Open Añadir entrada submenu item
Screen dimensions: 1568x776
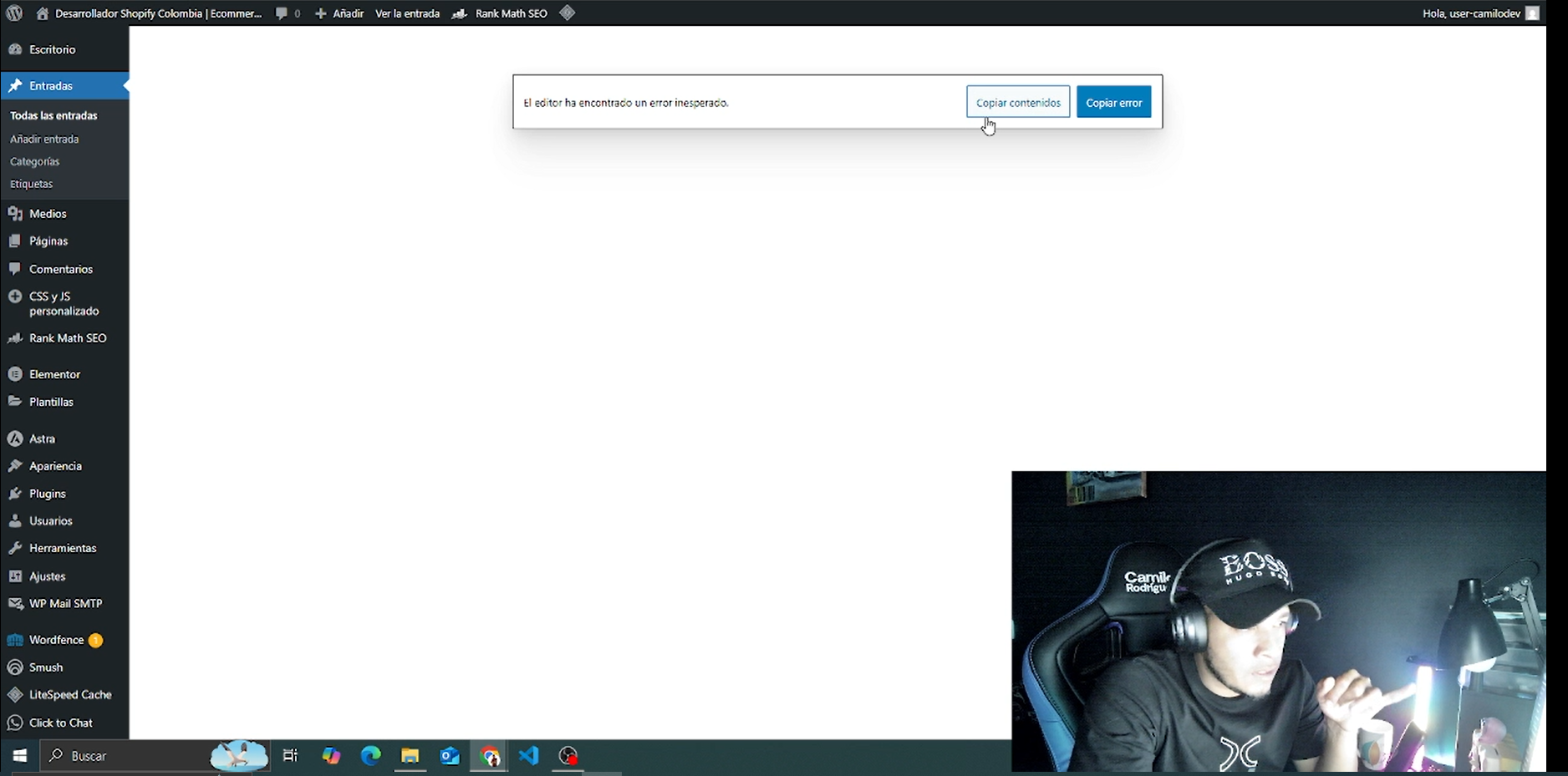pyautogui.click(x=44, y=139)
